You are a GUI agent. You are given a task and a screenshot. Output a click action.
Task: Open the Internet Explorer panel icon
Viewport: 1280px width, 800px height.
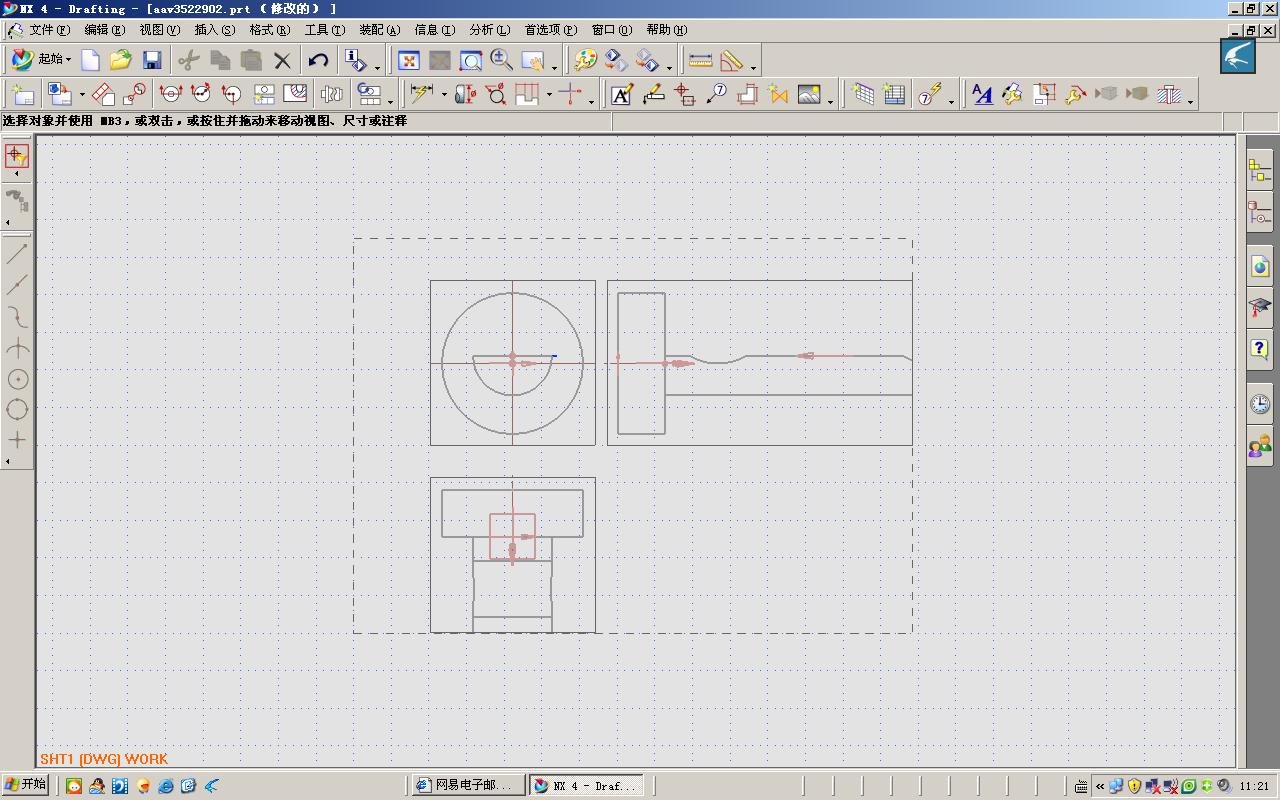coord(1260,266)
